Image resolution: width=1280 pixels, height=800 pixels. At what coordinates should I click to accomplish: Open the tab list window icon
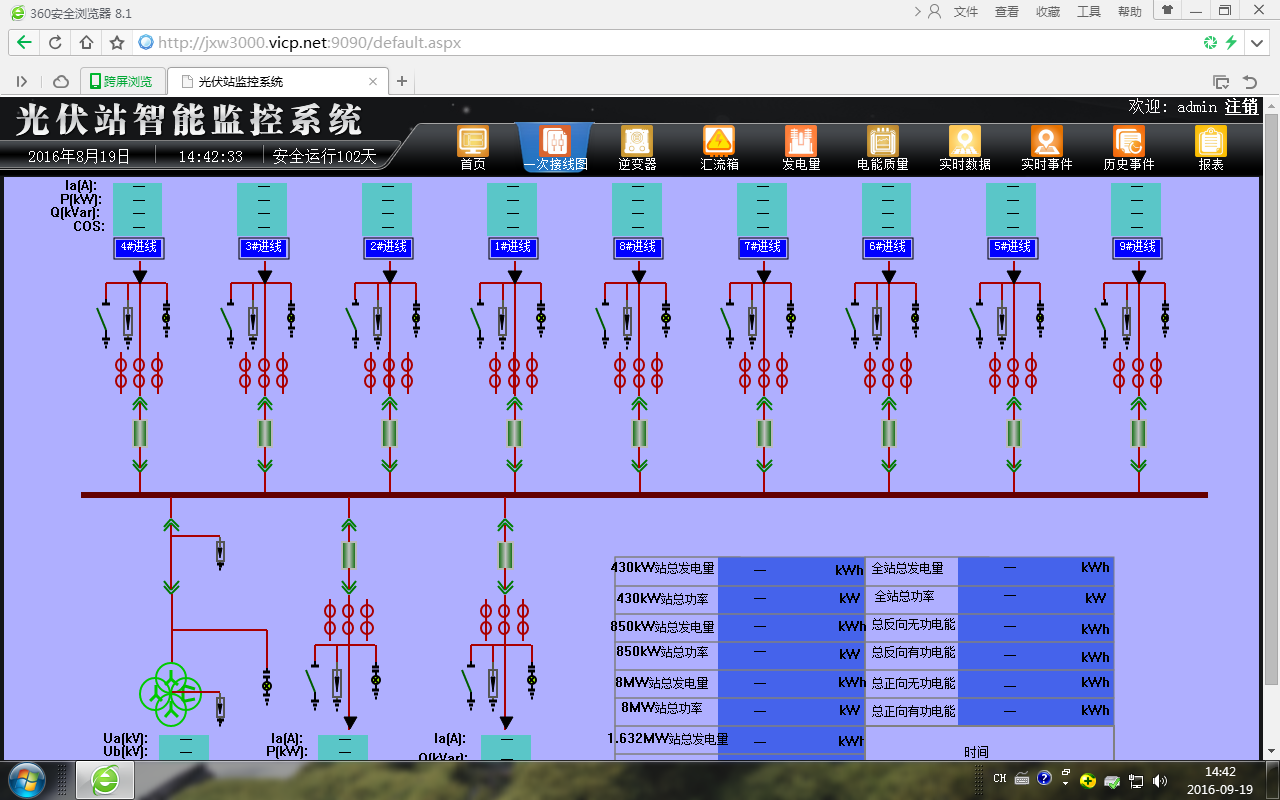[x=1220, y=82]
